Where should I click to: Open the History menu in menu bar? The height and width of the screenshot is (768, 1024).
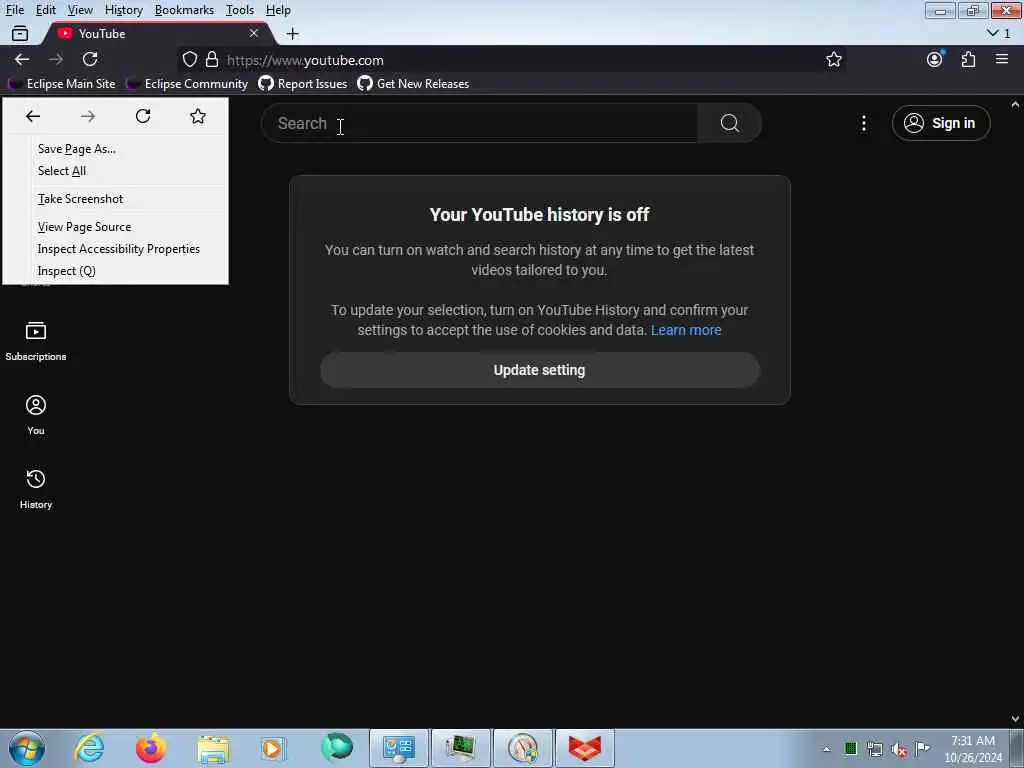point(123,10)
